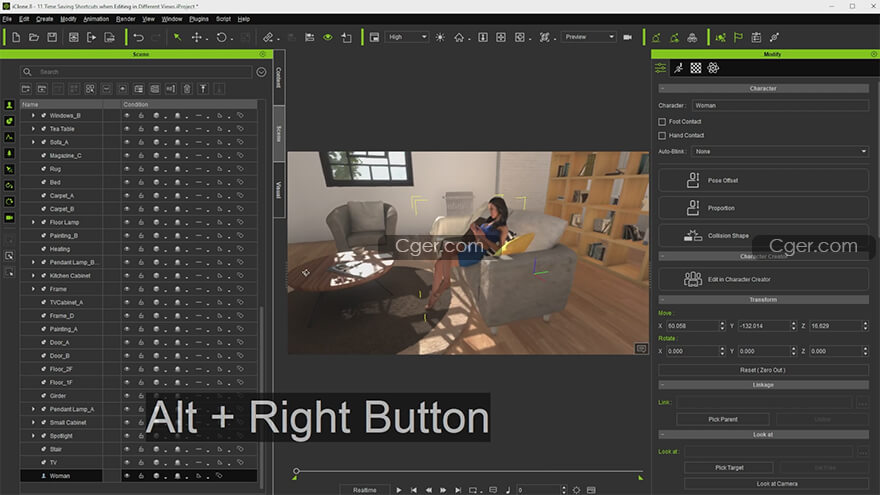The height and width of the screenshot is (495, 880).
Task: Click the trash delete icon in Scene panel
Action: (187, 89)
